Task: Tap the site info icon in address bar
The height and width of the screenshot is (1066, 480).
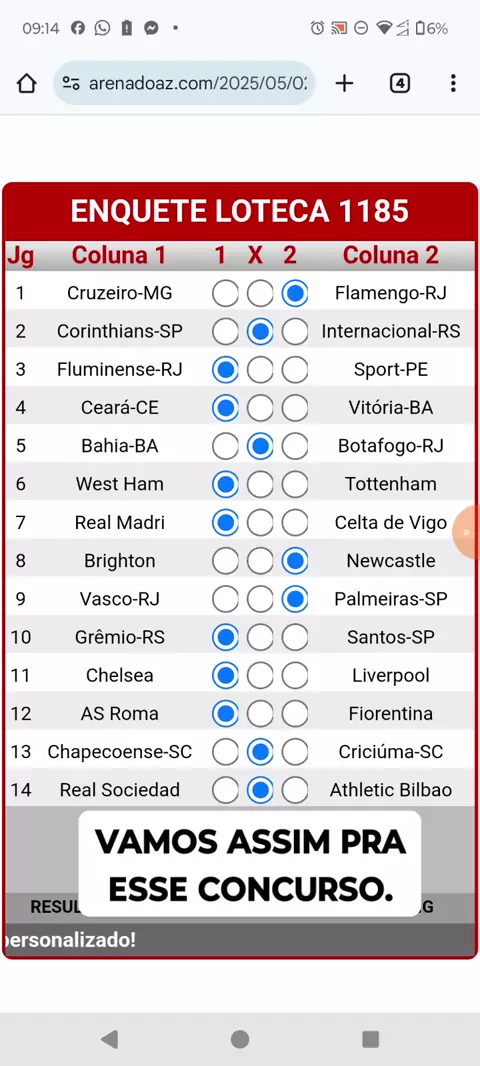Action: 71,83
